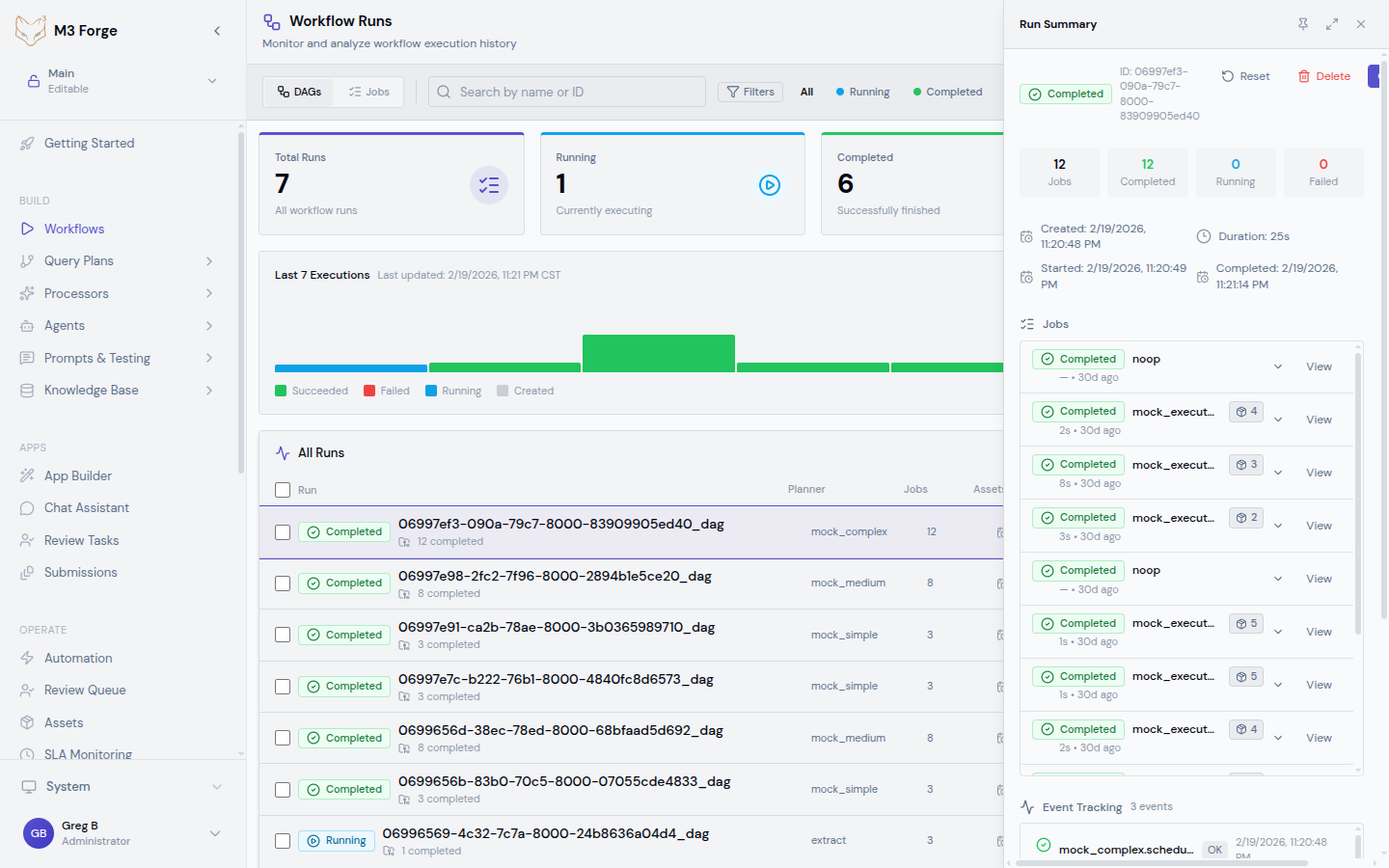Expand the Run Summary panel to fullscreen
Viewport: 1389px width, 868px height.
(x=1331, y=23)
